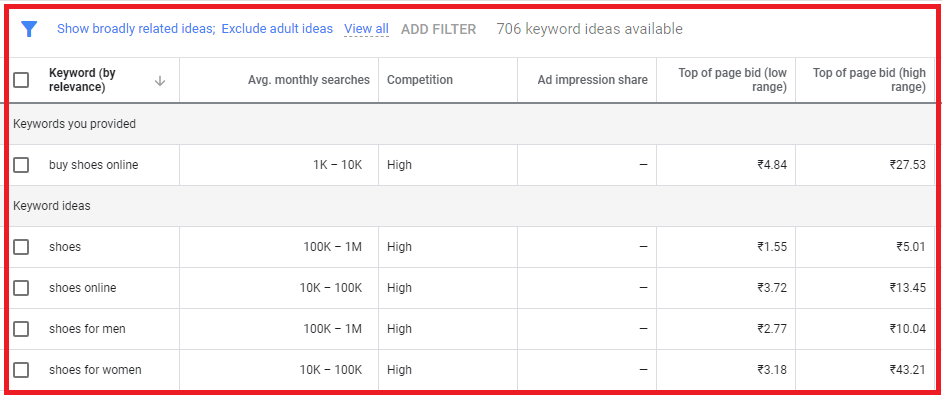Sort by Avg. monthly searches column
Viewport: 942px width, 396px height.
[x=309, y=80]
